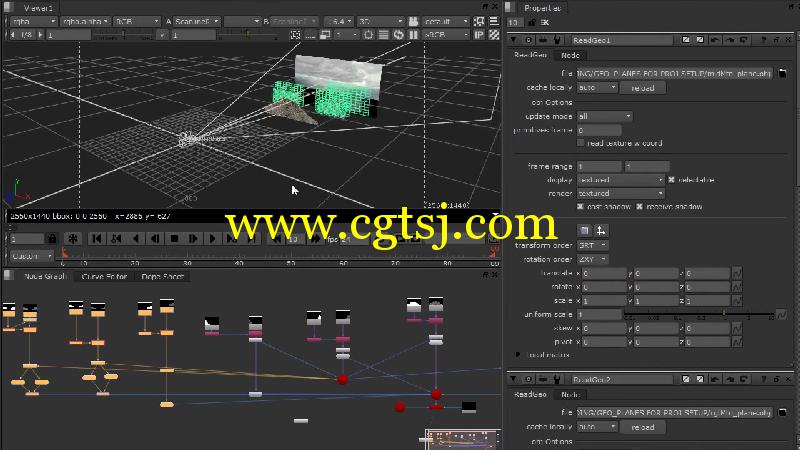Open the 3D view mode dropdown
The width and height of the screenshot is (800, 450).
[381, 21]
